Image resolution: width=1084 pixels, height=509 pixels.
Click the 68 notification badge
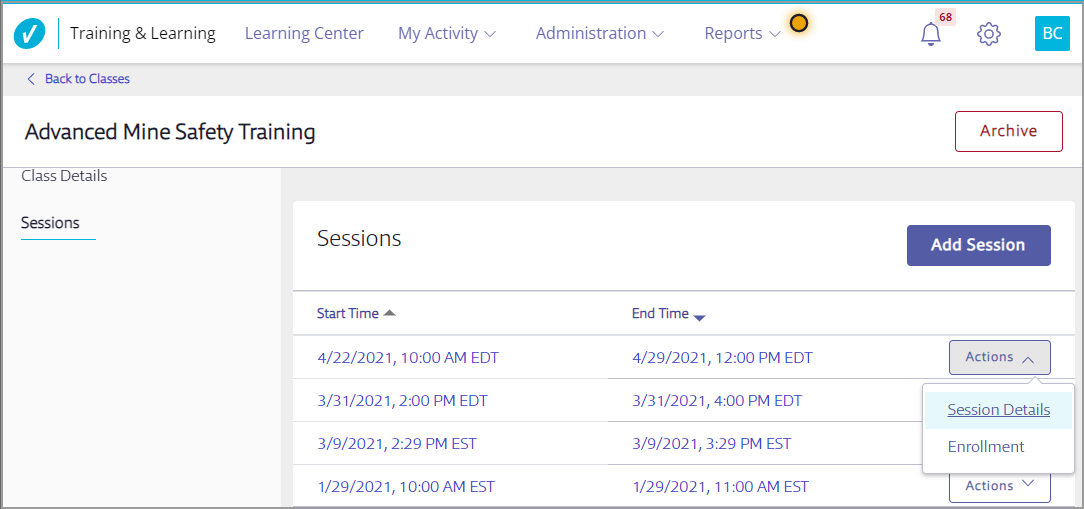pyautogui.click(x=945, y=17)
